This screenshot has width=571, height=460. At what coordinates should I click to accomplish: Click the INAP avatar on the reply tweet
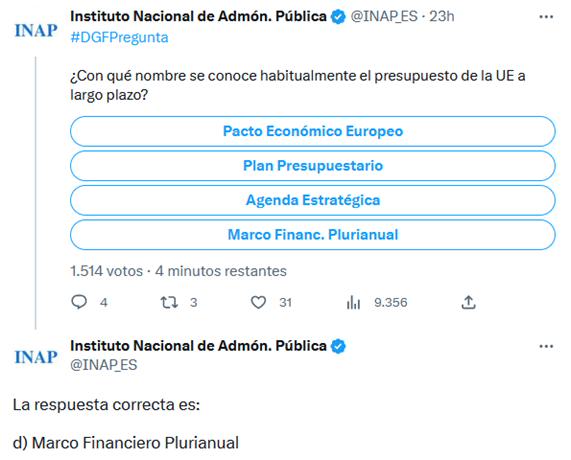(36, 357)
